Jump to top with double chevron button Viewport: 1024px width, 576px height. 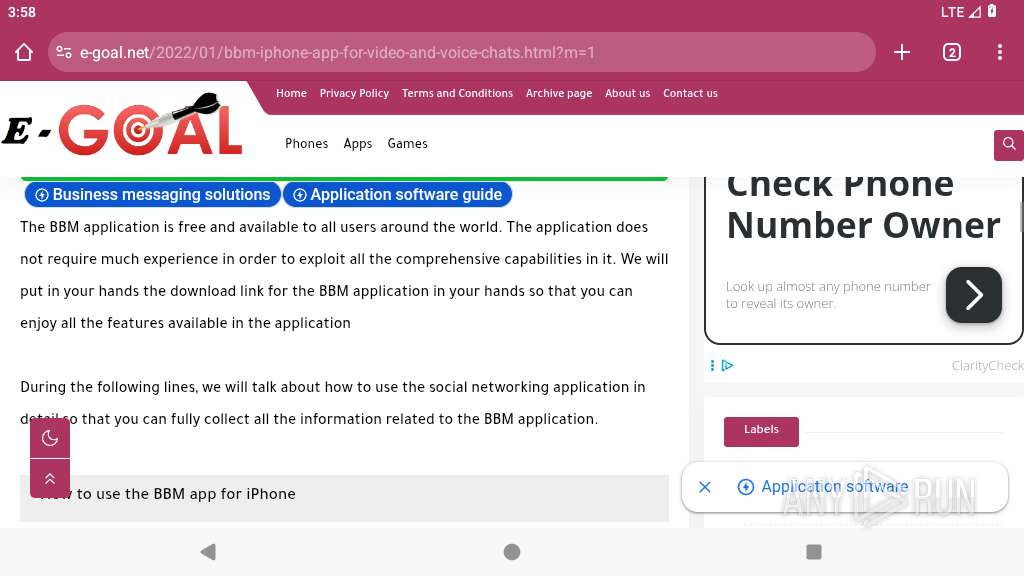50,479
